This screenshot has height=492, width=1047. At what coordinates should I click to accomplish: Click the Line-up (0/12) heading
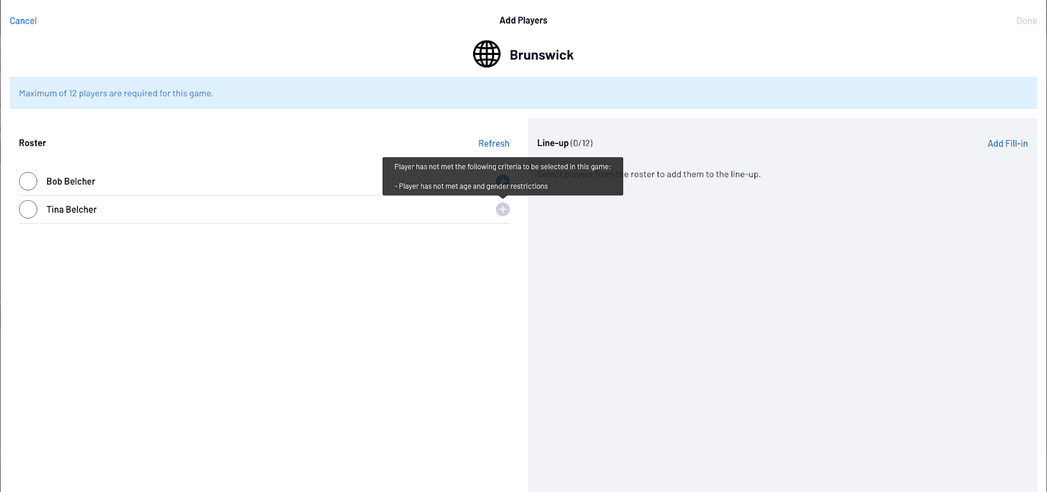(565, 143)
